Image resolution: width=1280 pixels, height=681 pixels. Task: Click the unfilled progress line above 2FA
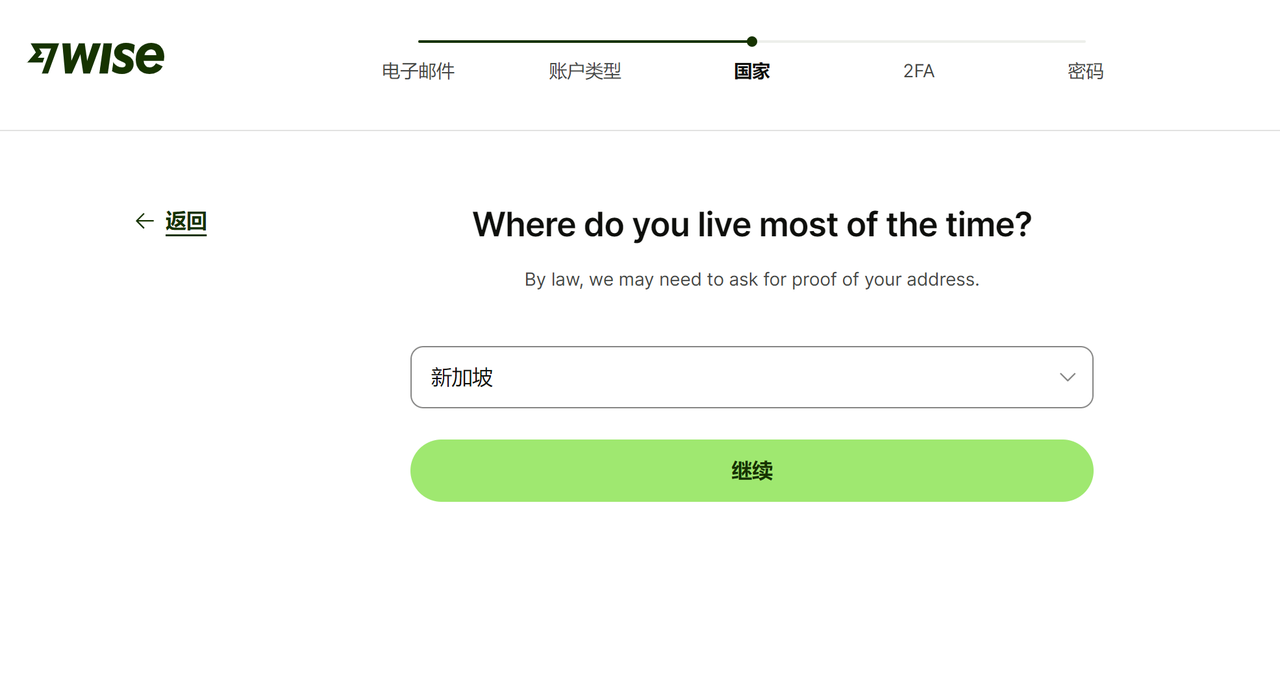(918, 41)
